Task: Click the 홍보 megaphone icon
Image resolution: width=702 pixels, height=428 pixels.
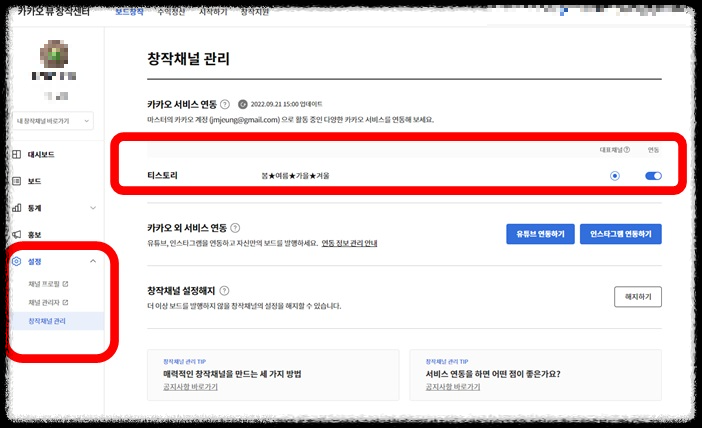Action: point(17,235)
